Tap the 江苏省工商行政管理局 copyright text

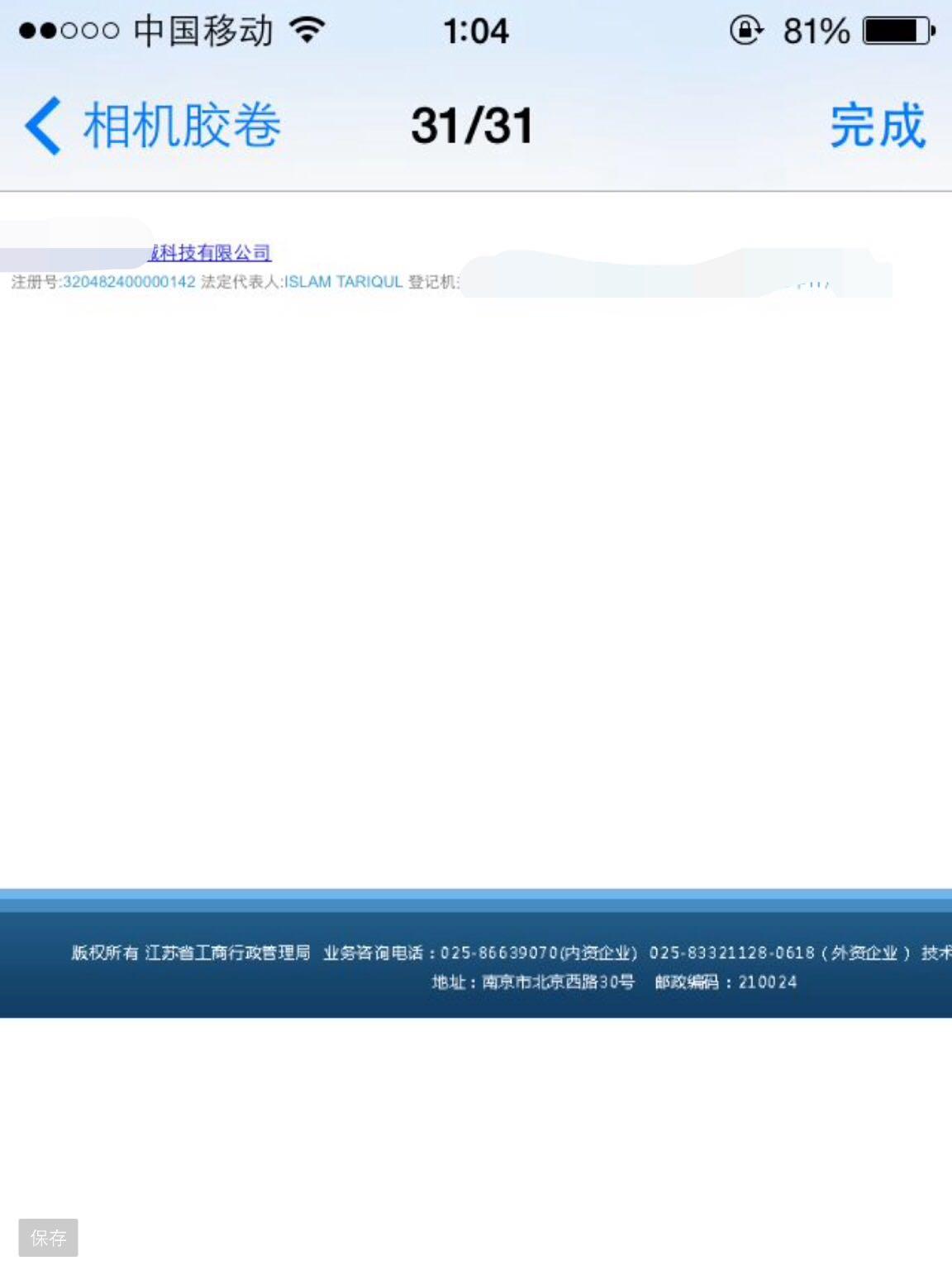click(x=229, y=952)
